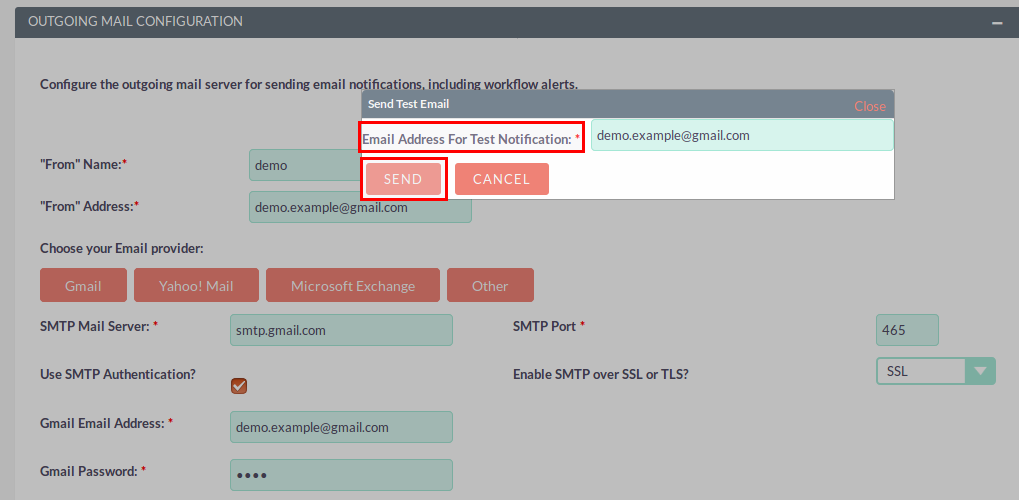This screenshot has width=1019, height=500.
Task: Click the "Use SMTP Authentication?" label
Action: tap(118, 374)
